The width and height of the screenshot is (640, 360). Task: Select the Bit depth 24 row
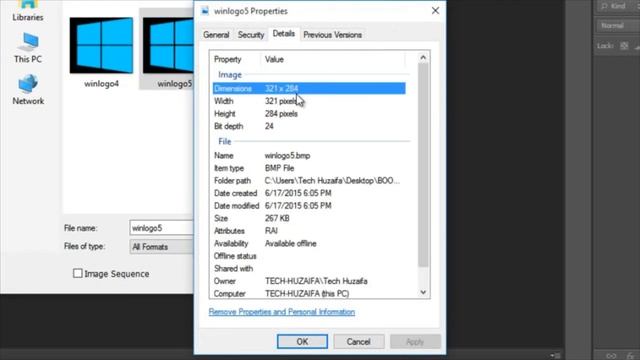tap(309, 126)
